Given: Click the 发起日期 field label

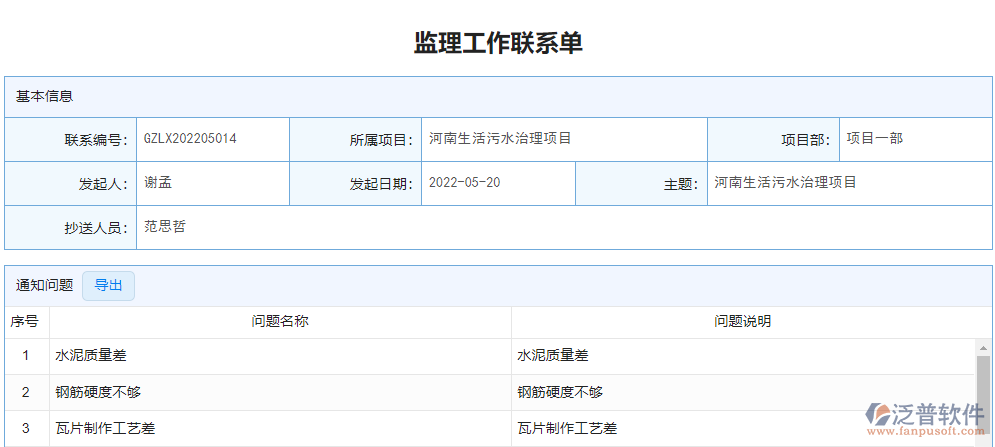Looking at the screenshot, I should pos(381,185).
